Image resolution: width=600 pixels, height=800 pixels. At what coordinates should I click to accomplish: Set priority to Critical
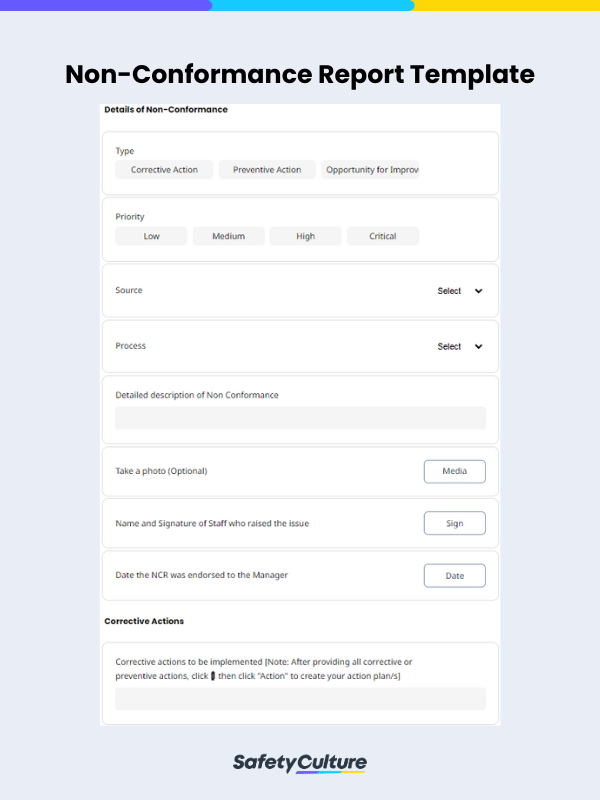382,237
